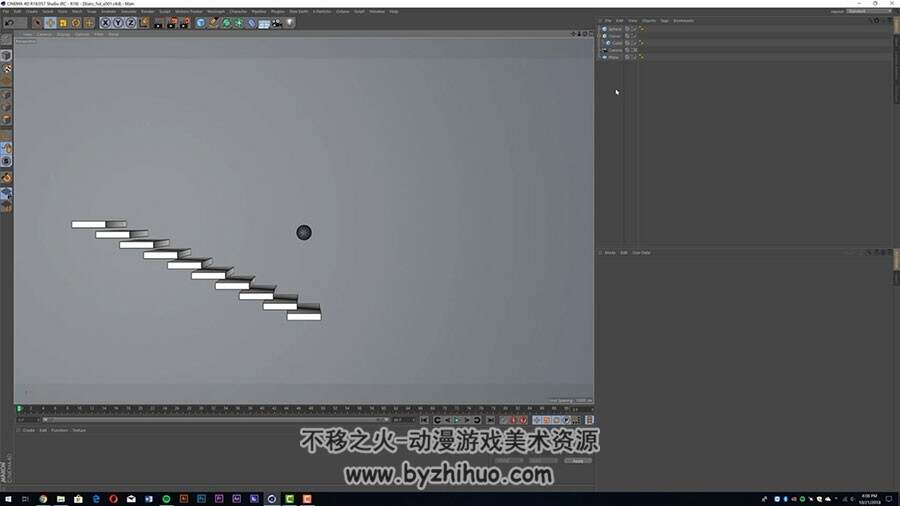This screenshot has width=900, height=506.
Task: Toggle Y axis lock
Action: pyautogui.click(x=118, y=23)
